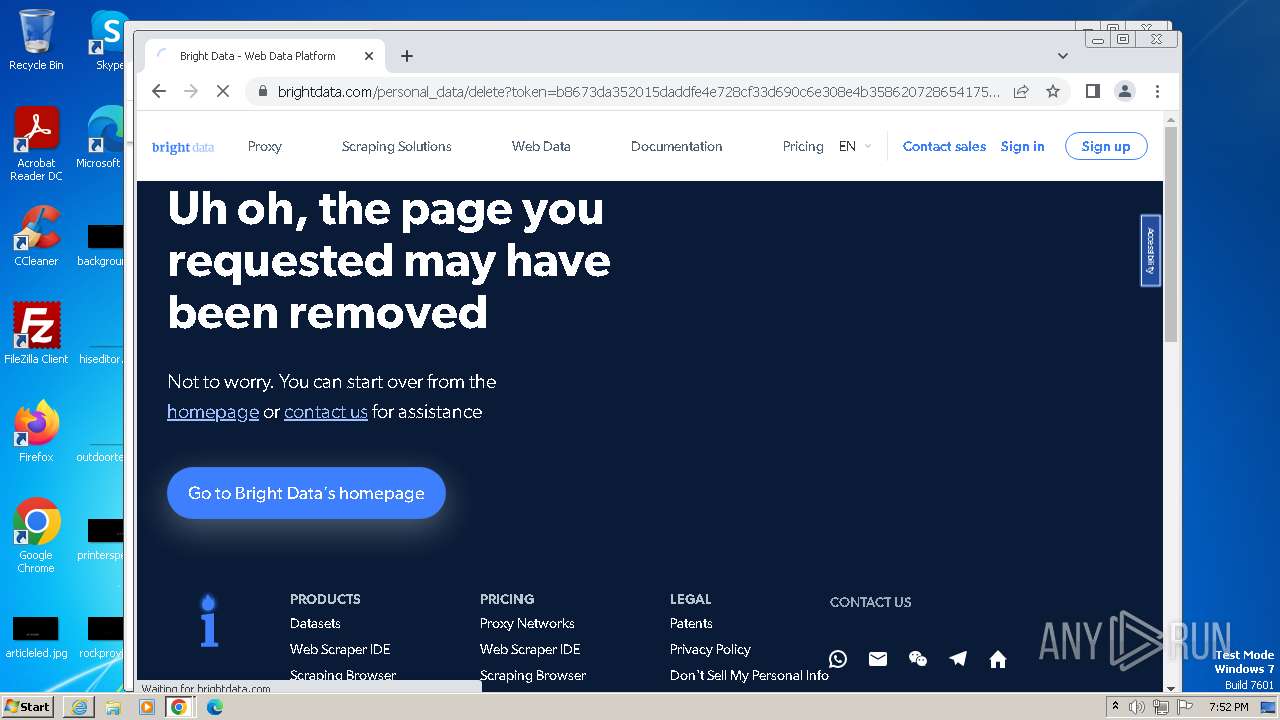Screen dimensions: 1280x720
Task: Open the Chrome three-dot menu
Action: (x=1157, y=91)
